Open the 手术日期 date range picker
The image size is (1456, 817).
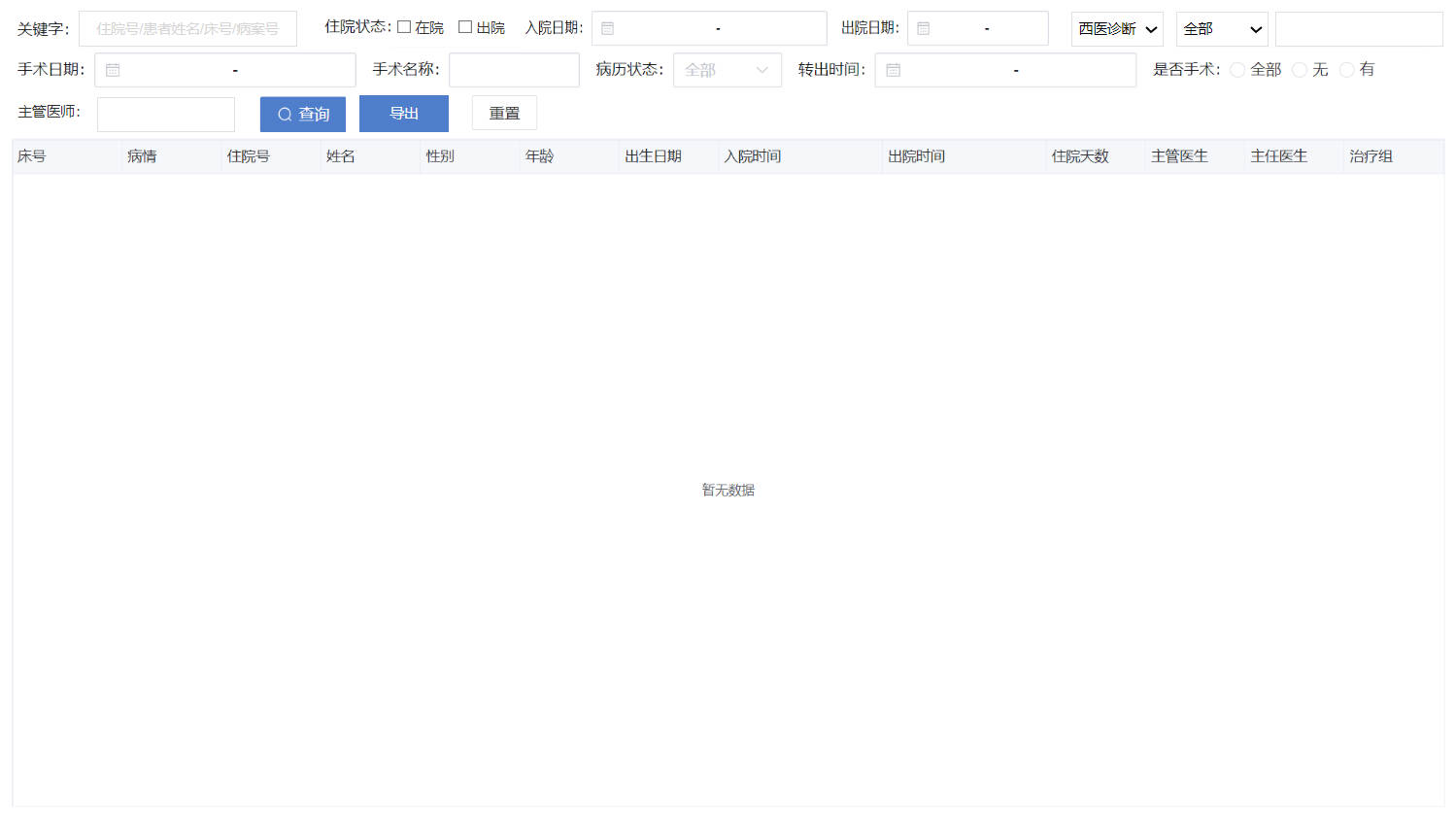[225, 70]
